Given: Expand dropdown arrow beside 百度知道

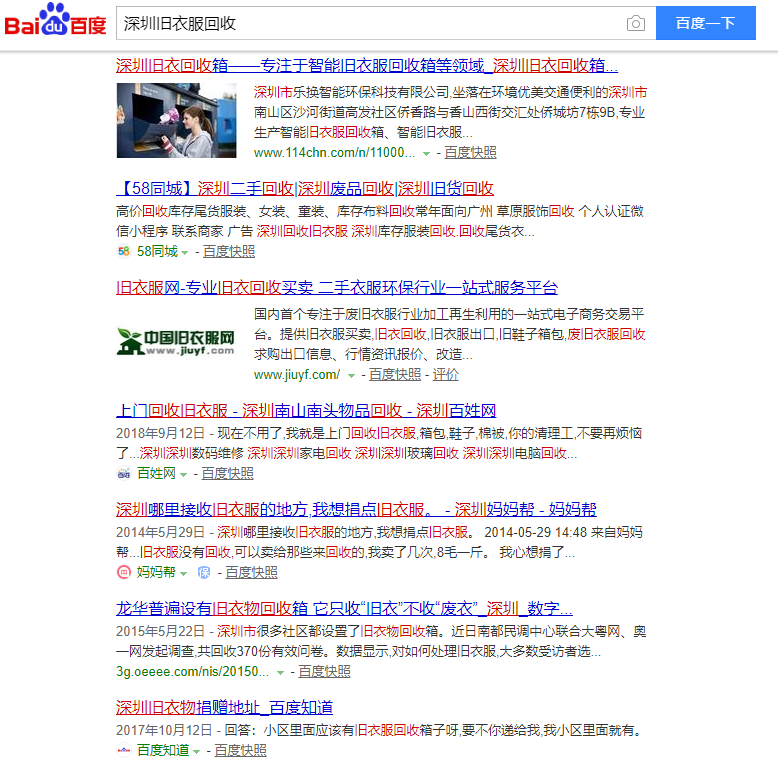Looking at the screenshot, I should tap(196, 752).
